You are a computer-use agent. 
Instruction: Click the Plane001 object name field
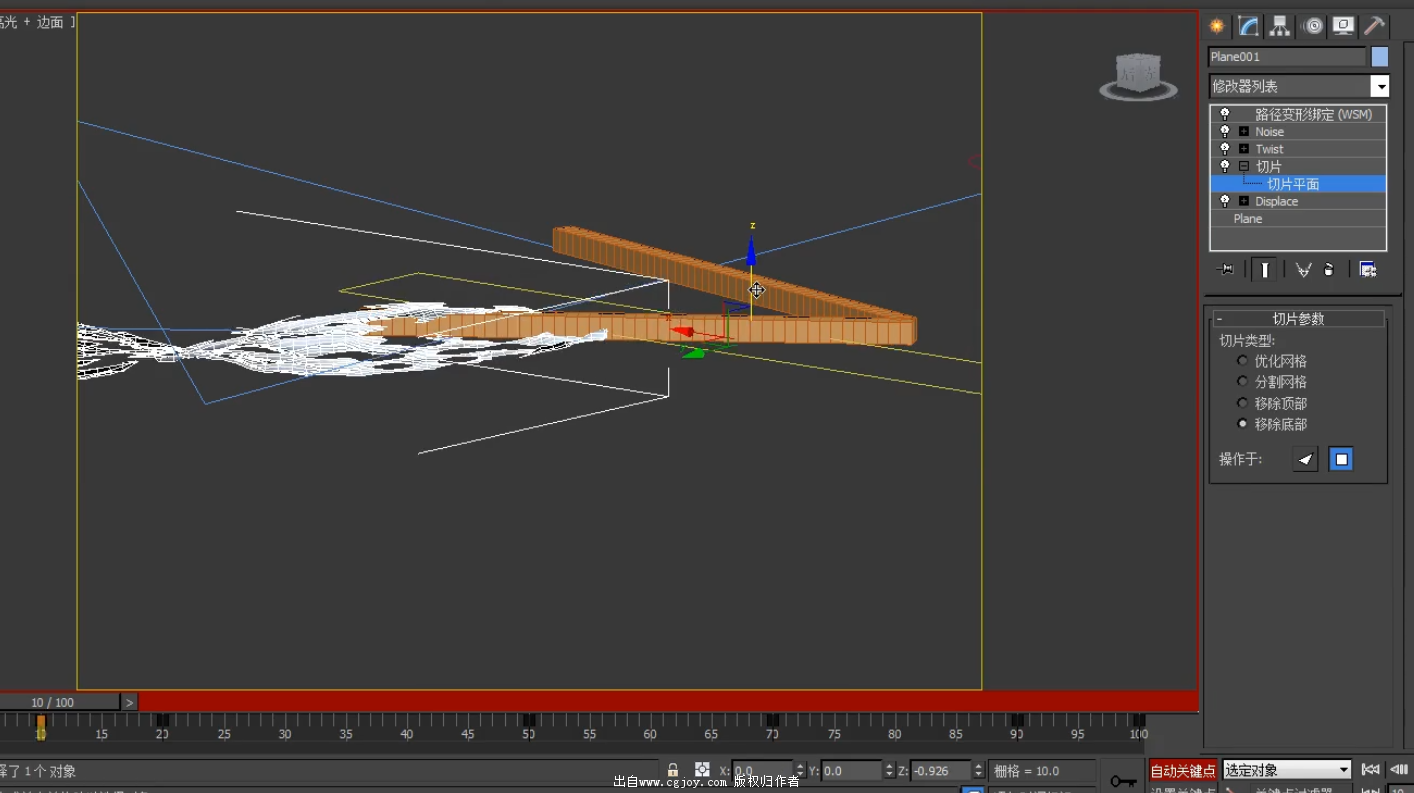pyautogui.click(x=1287, y=57)
